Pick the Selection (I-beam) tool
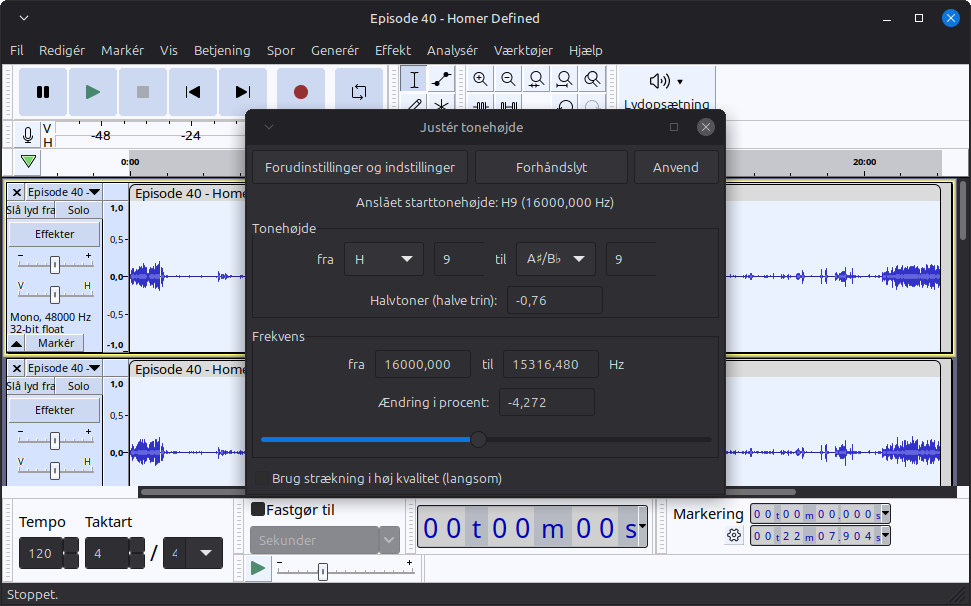The width and height of the screenshot is (971, 606). [414, 80]
